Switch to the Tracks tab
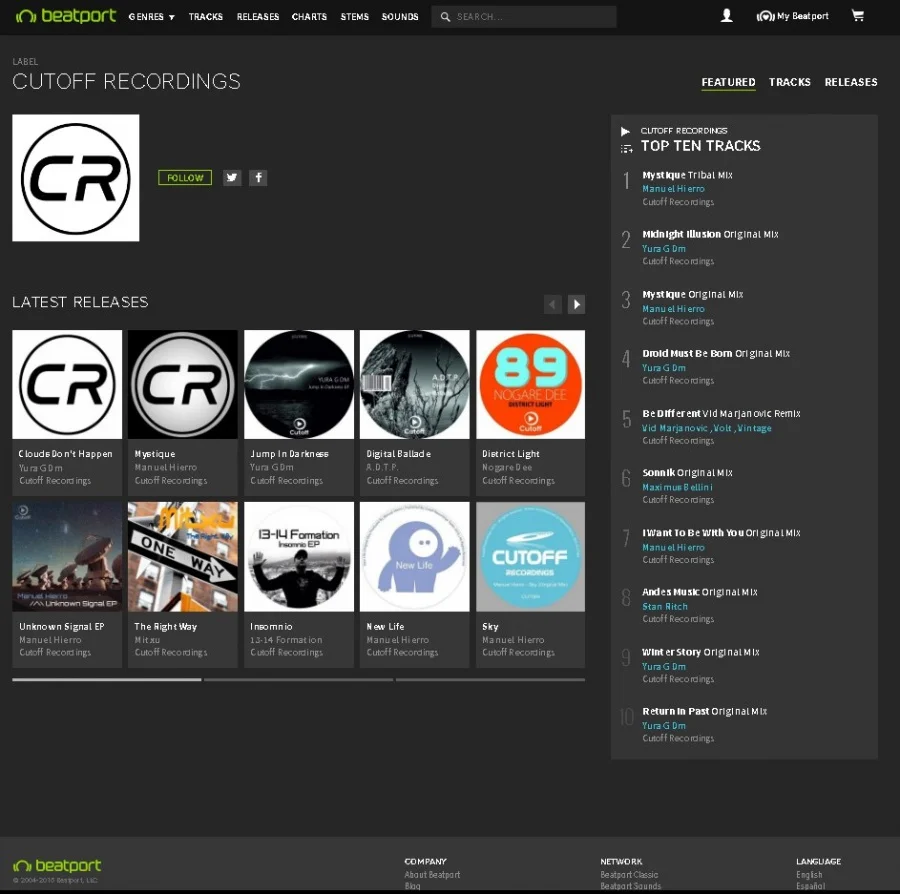The image size is (900, 894). coord(789,82)
